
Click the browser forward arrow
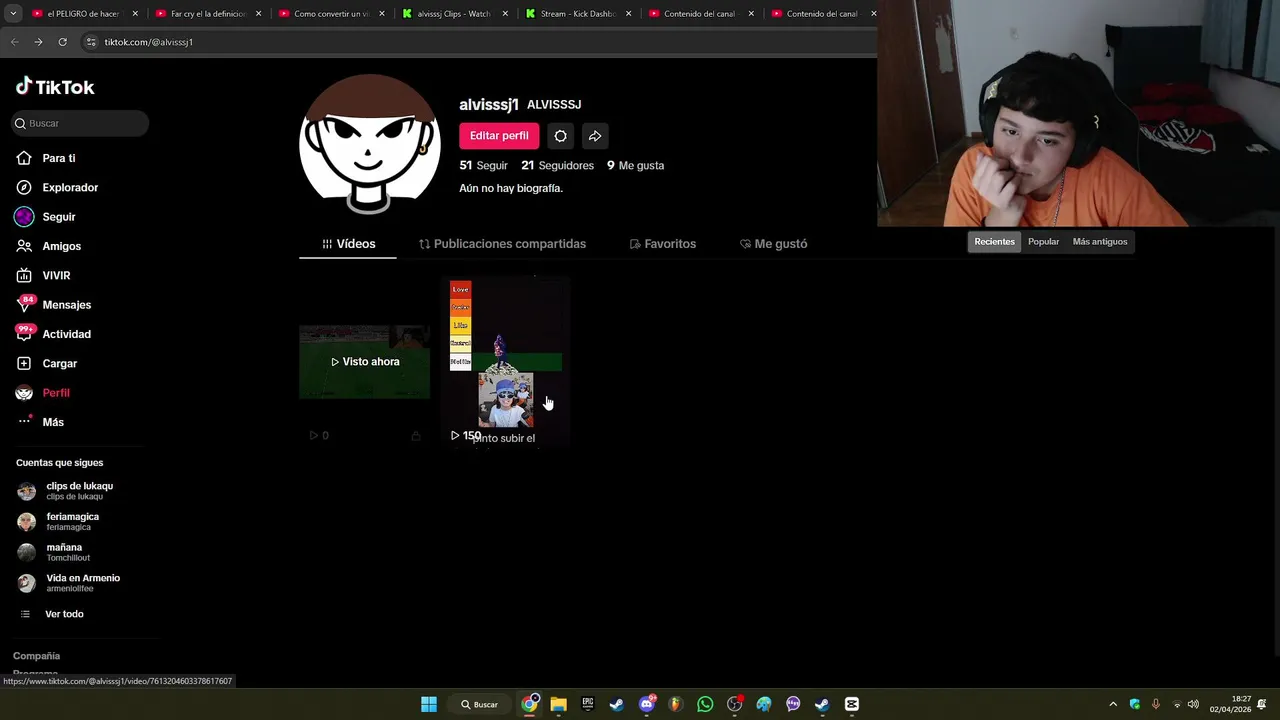[x=38, y=42]
